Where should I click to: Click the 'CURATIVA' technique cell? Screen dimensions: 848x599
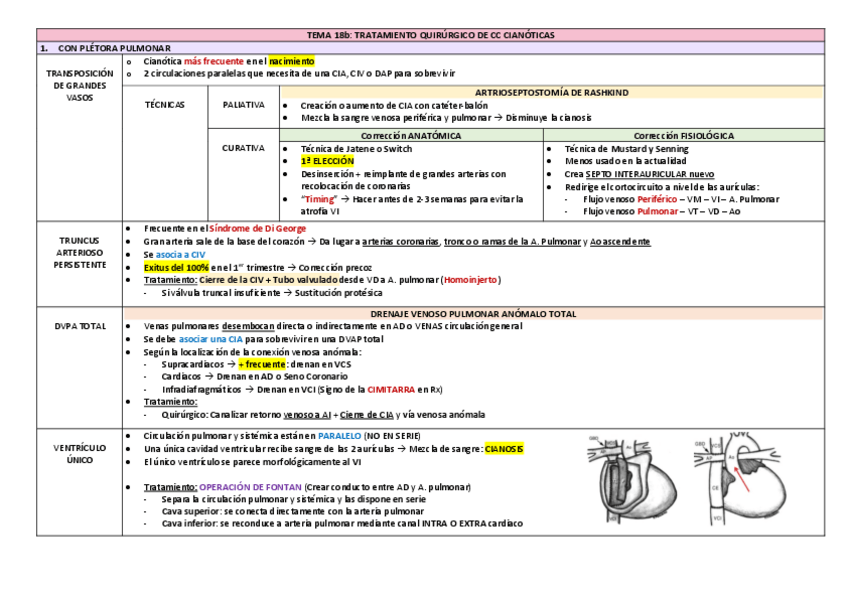(244, 148)
